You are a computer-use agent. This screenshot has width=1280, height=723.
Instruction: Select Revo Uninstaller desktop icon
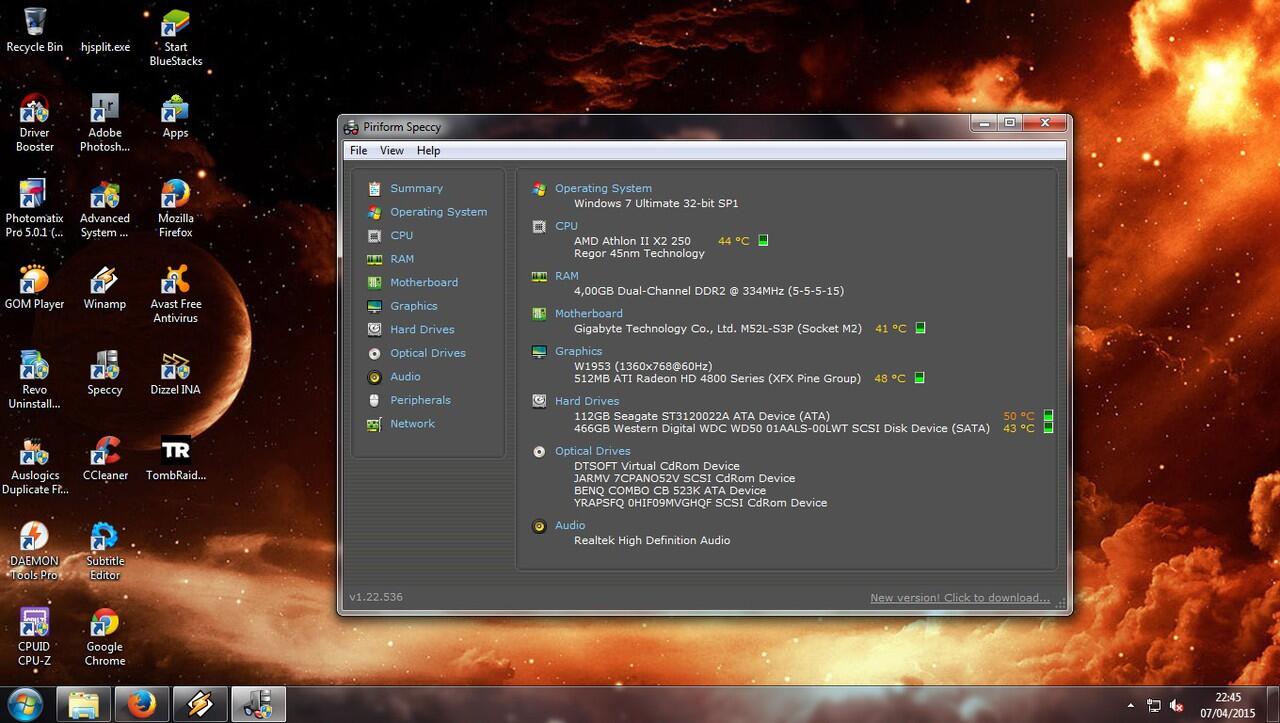click(x=34, y=380)
